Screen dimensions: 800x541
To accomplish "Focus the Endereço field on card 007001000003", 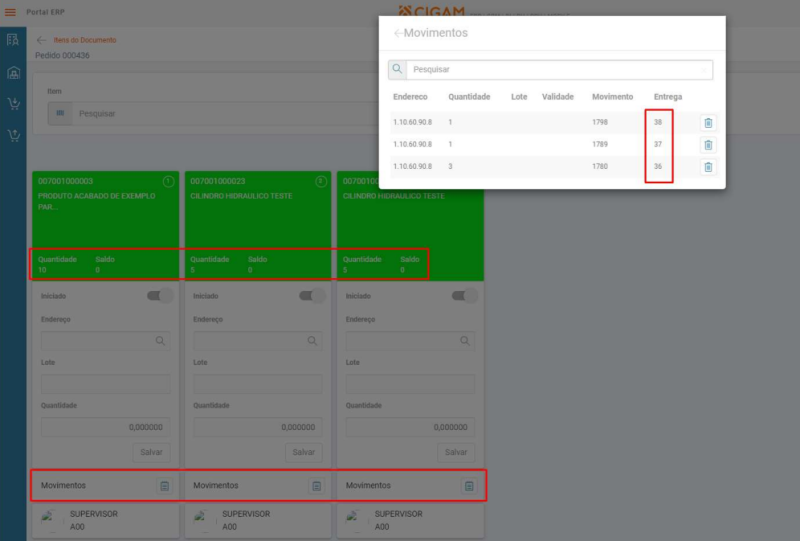I will (x=106, y=341).
